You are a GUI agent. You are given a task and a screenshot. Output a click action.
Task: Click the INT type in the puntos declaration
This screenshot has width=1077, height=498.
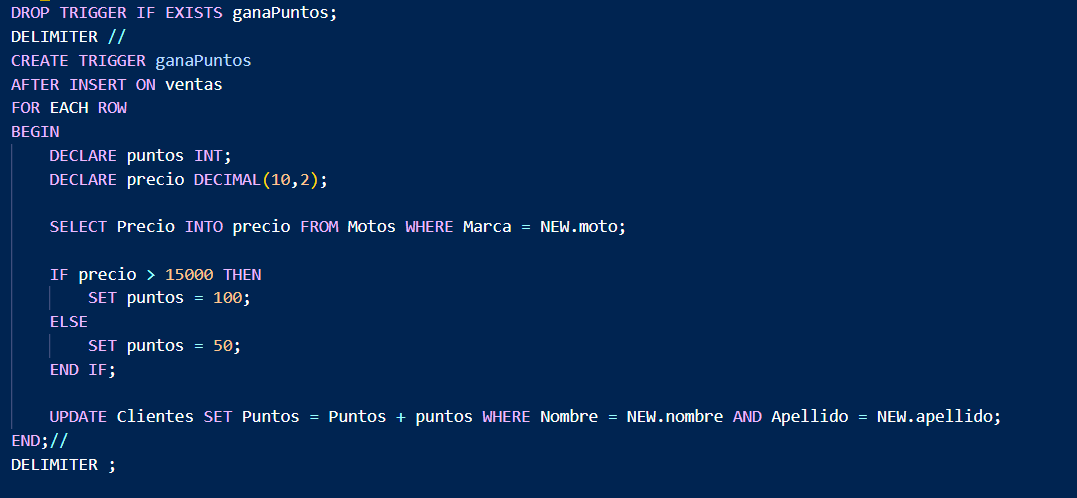[x=208, y=156]
